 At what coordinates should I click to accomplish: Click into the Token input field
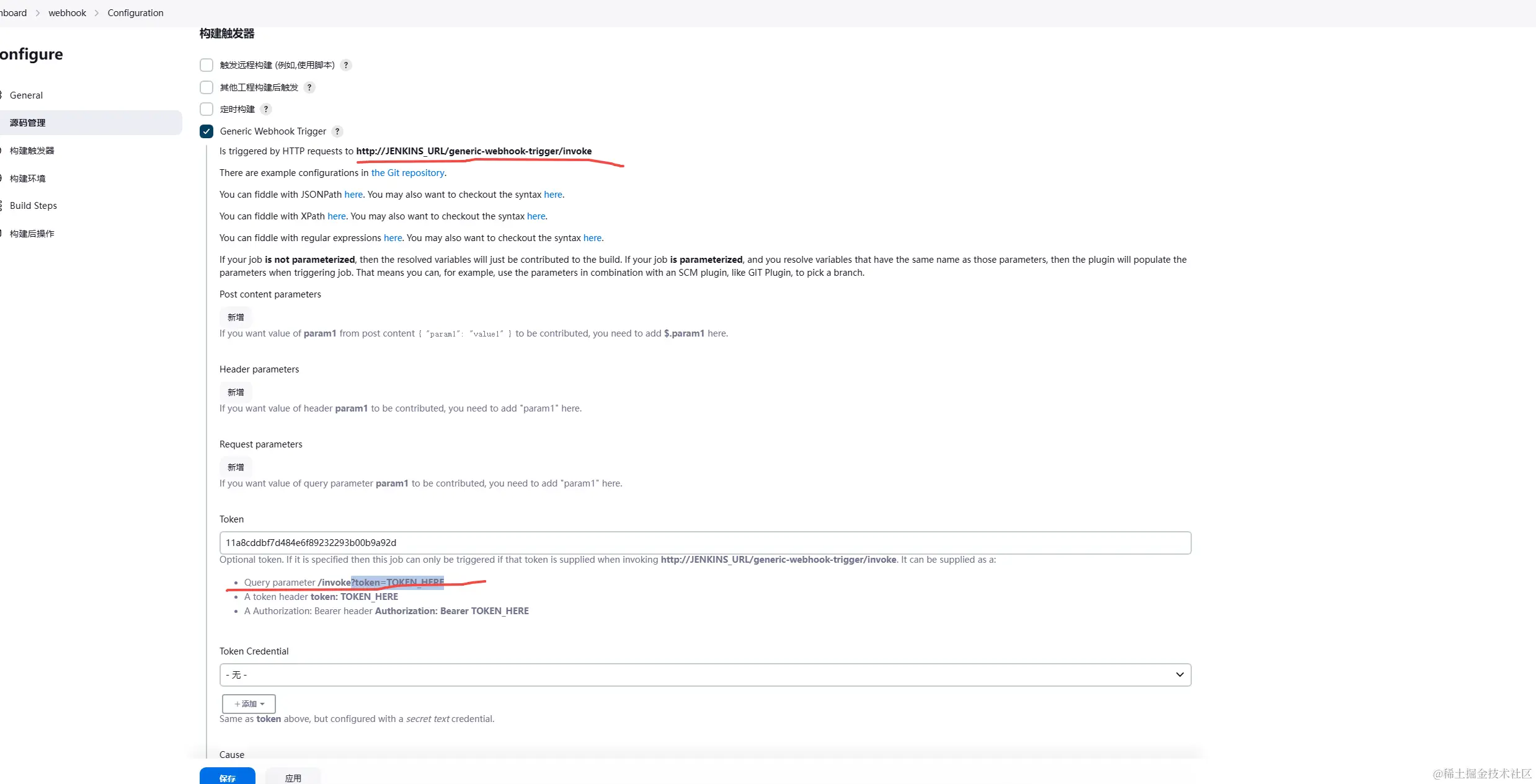(x=705, y=543)
